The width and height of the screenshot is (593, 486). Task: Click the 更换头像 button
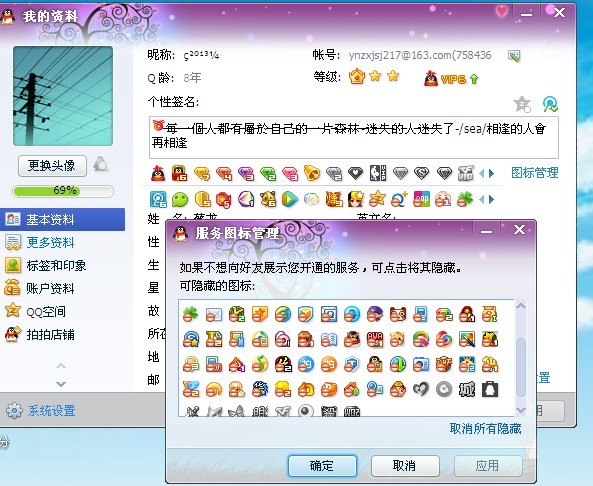pyautogui.click(x=52, y=166)
